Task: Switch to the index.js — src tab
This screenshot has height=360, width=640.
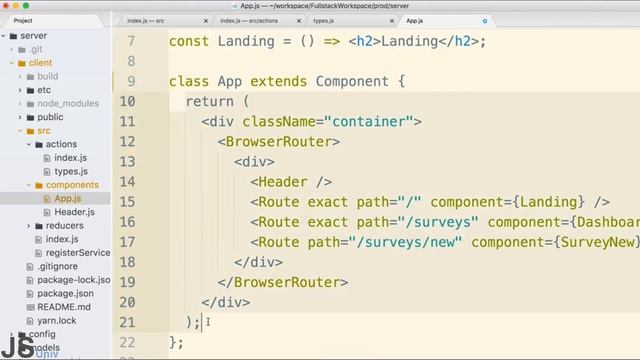Action: (145, 21)
